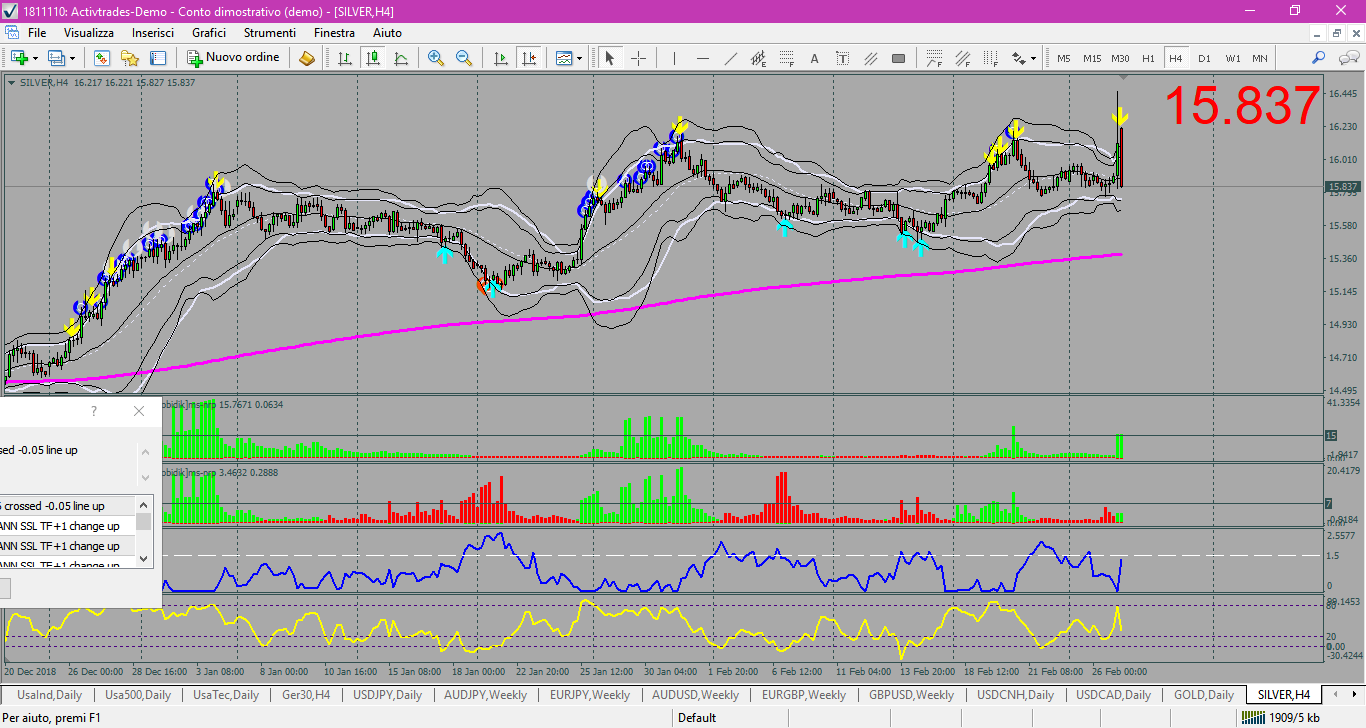Switch timeframe to MN

(x=1260, y=58)
